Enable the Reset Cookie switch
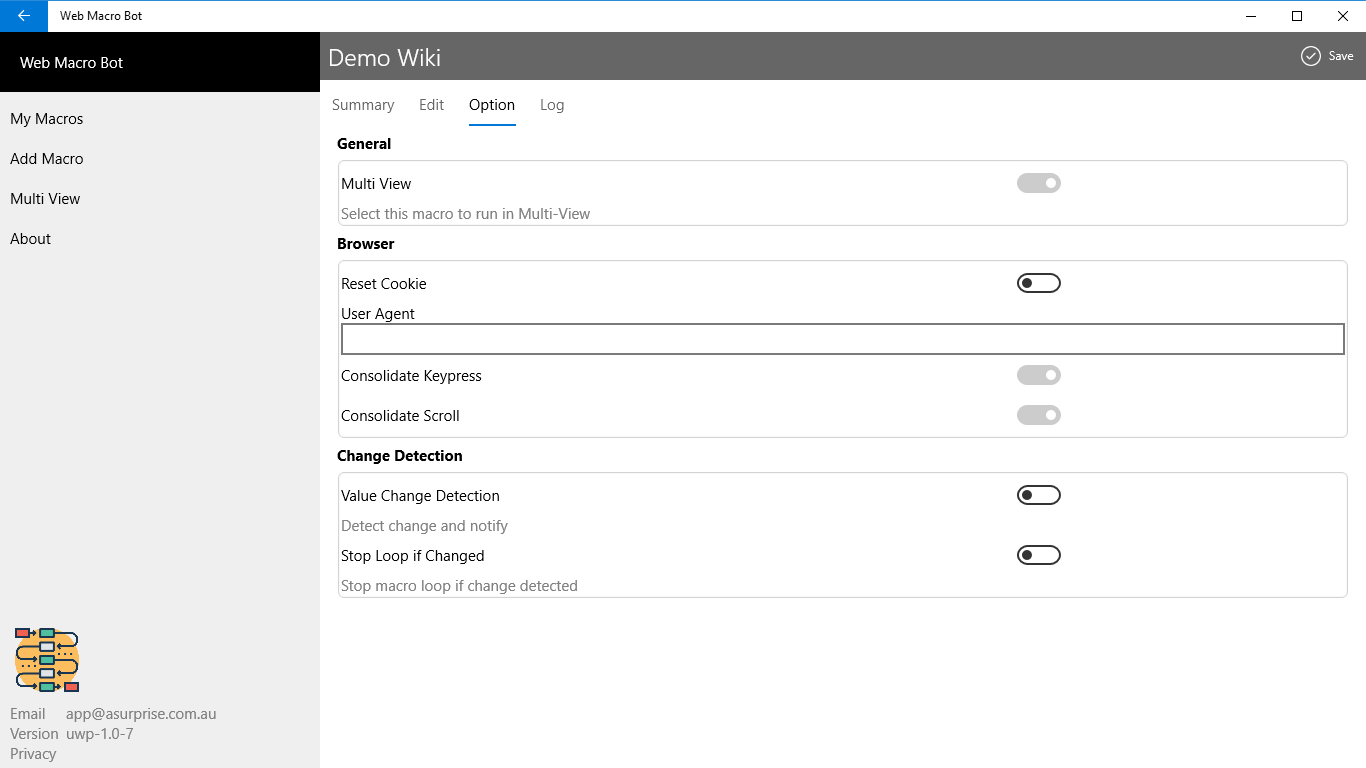The width and height of the screenshot is (1366, 768). [1038, 283]
